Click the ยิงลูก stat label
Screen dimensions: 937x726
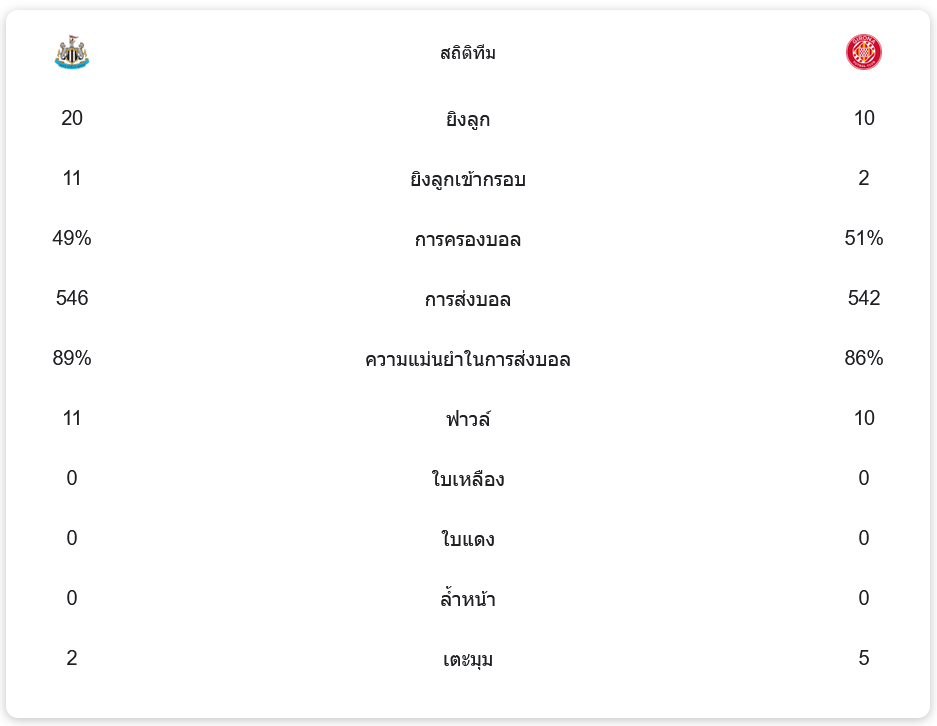point(468,120)
